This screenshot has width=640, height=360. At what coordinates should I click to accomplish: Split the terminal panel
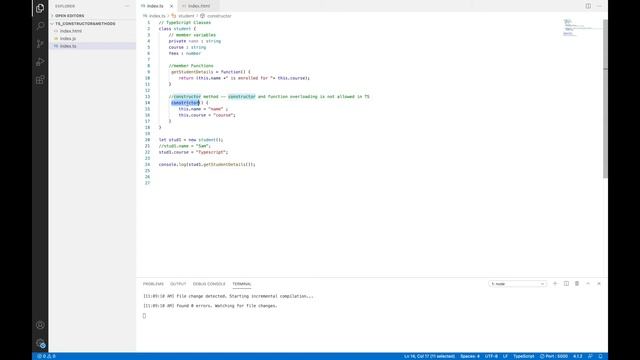point(566,284)
